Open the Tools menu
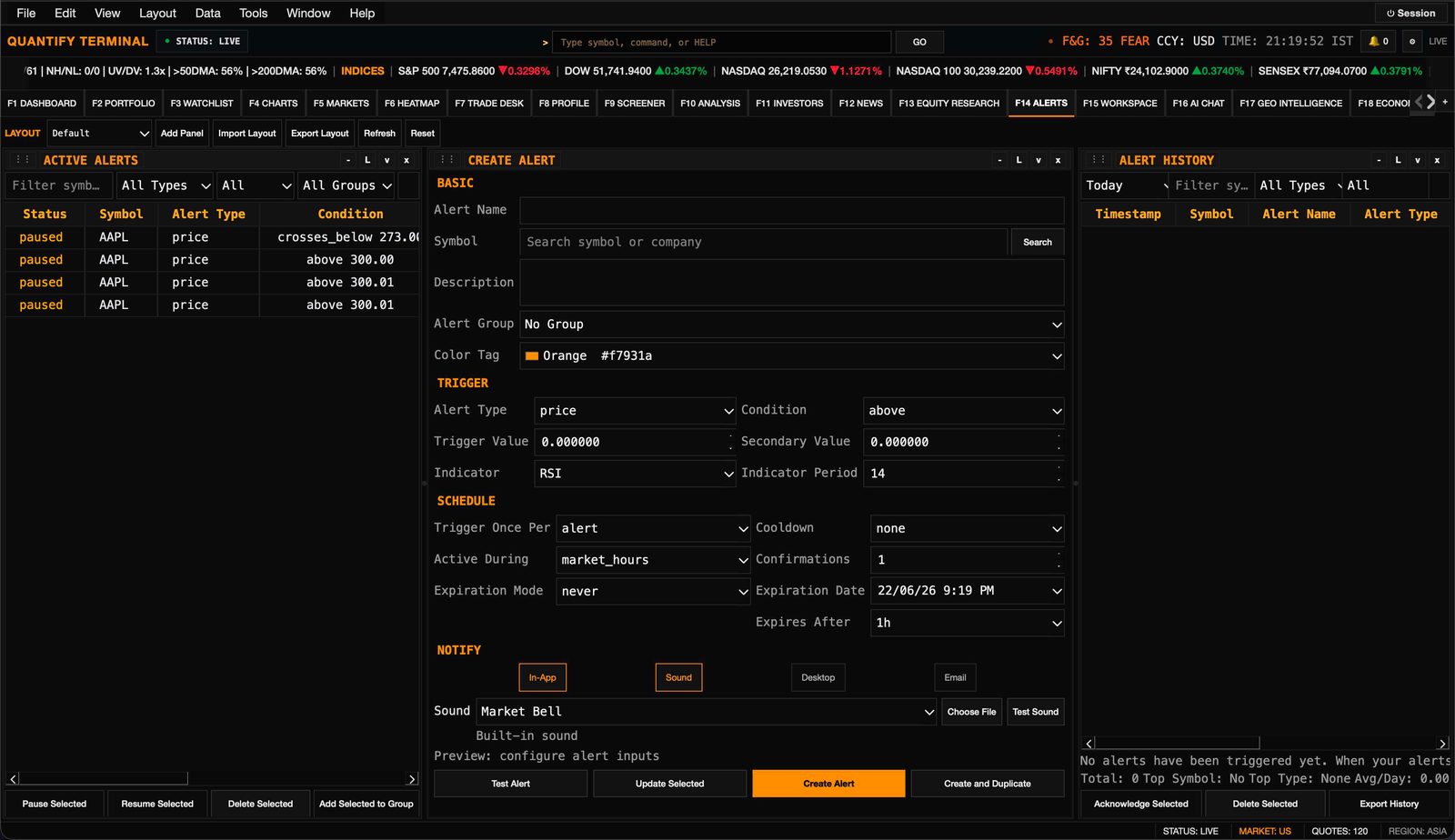 (253, 13)
